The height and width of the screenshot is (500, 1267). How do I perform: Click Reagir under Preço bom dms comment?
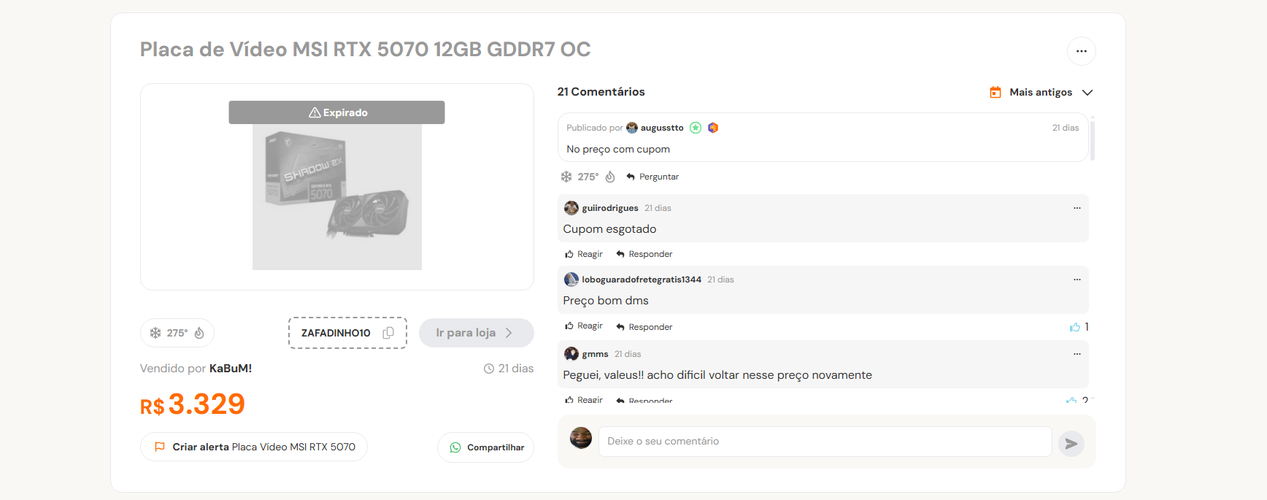[584, 326]
